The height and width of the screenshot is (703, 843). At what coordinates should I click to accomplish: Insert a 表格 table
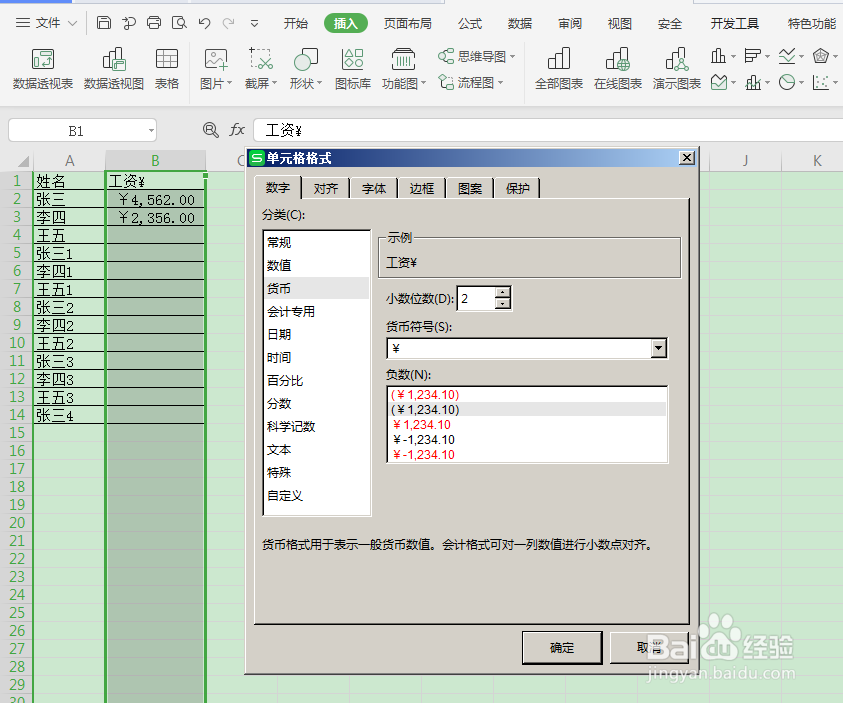pos(167,68)
